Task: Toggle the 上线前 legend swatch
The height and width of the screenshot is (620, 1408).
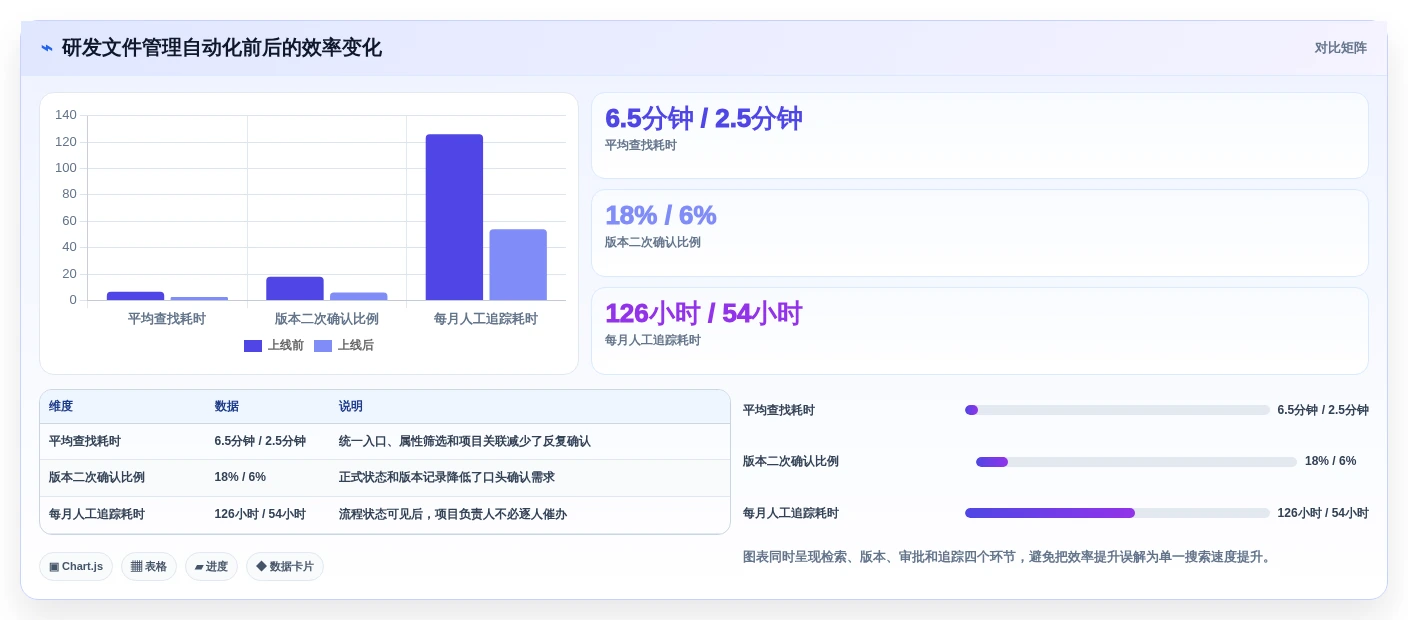Action: pyautogui.click(x=253, y=346)
